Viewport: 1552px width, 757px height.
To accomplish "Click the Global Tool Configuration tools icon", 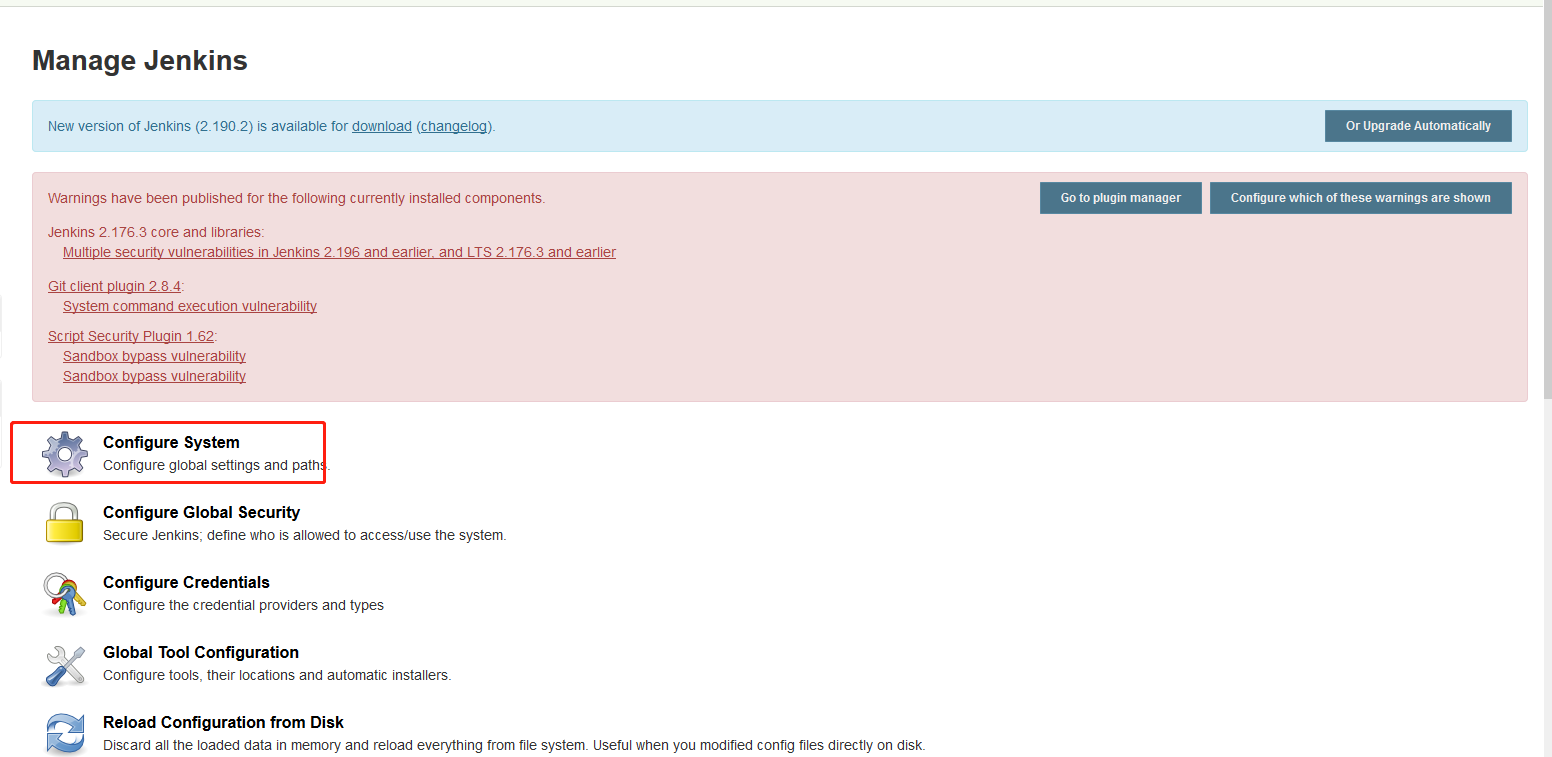I will click(65, 664).
